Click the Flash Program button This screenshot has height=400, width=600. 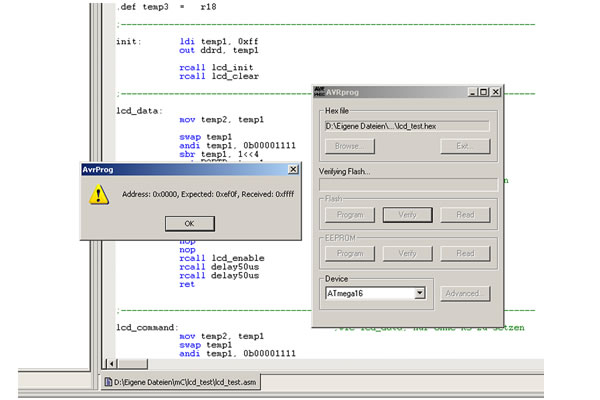click(350, 215)
